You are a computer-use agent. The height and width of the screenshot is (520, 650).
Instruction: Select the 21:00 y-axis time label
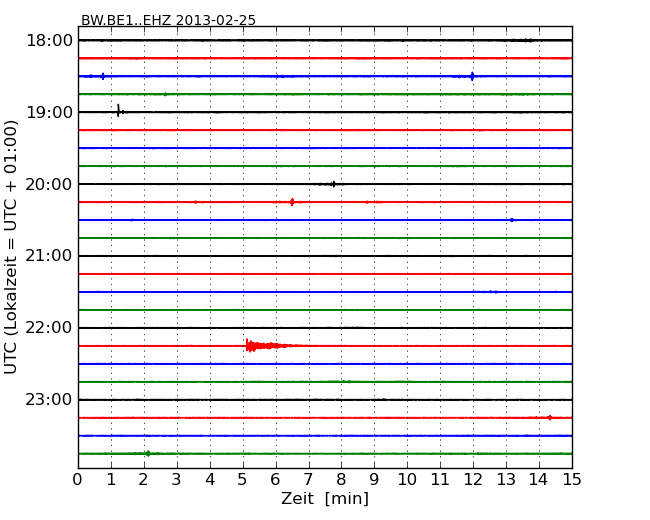(49, 256)
